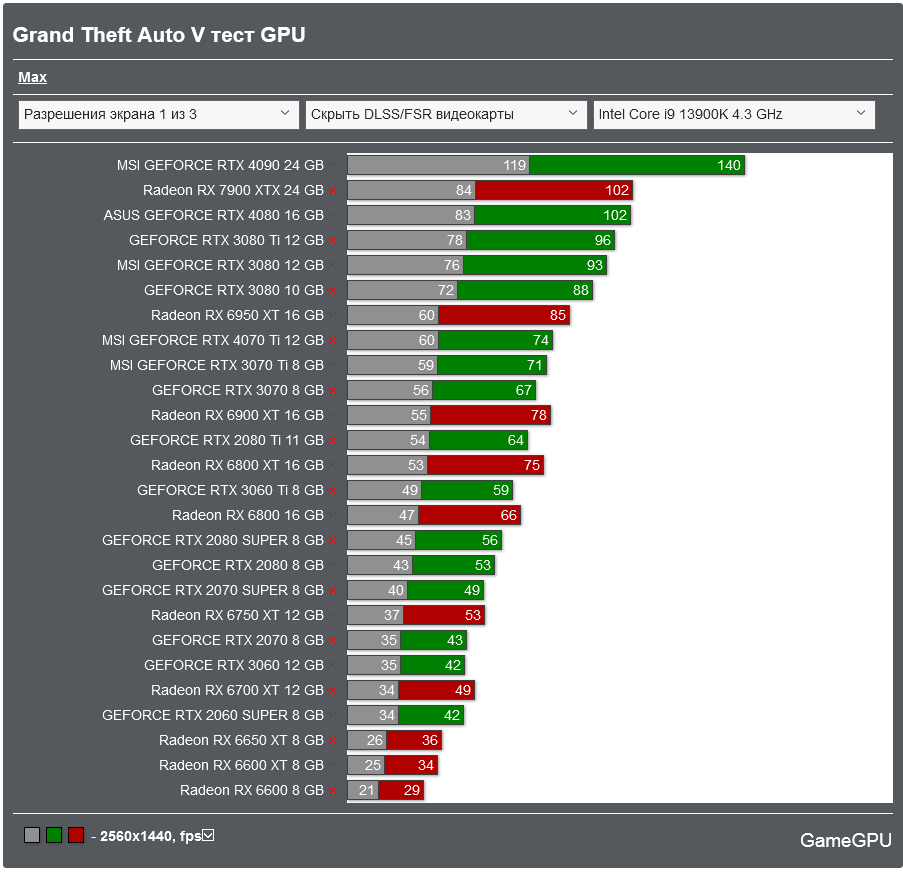Image resolution: width=903 pixels, height=872 pixels.
Task: Remove GEFORCE RTX 2060 SUPER row with red X
Action: [x=333, y=716]
